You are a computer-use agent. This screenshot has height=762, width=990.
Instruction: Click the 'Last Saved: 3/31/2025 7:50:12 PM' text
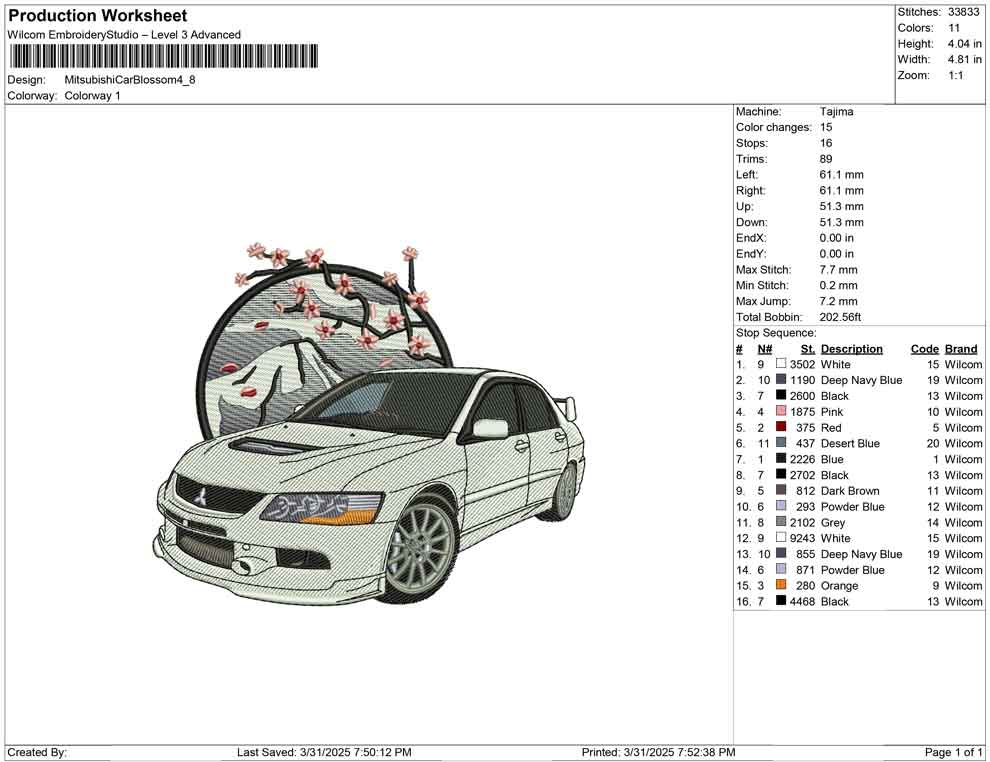(x=325, y=752)
